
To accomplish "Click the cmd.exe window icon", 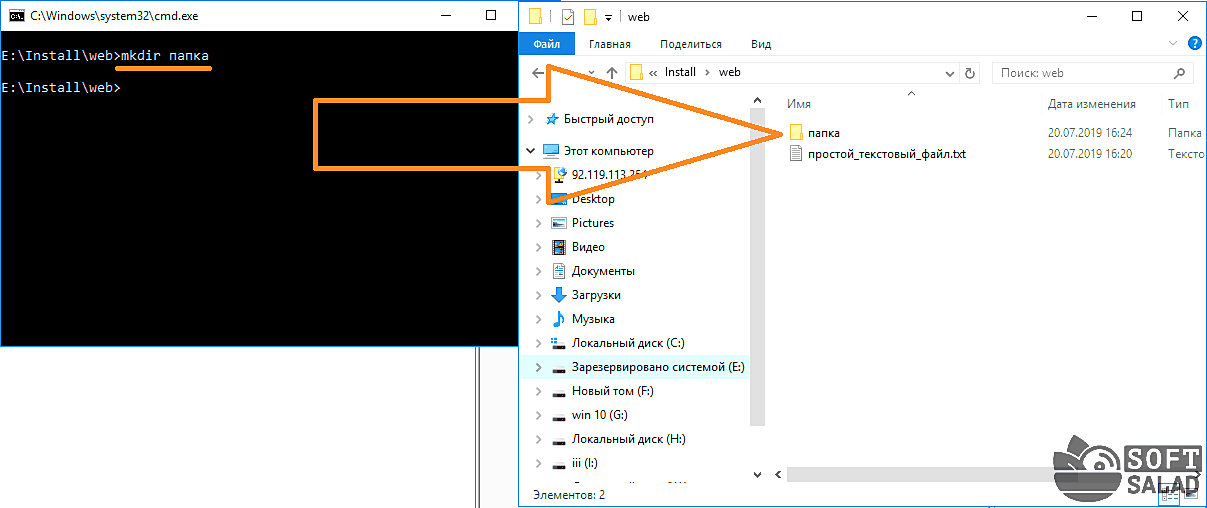I will coord(16,16).
